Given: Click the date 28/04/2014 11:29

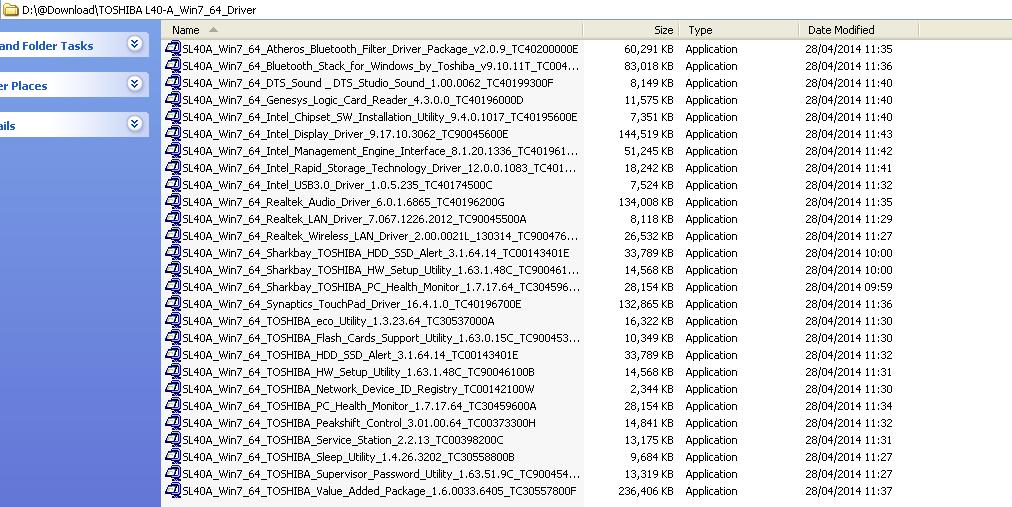Looking at the screenshot, I should [x=849, y=219].
